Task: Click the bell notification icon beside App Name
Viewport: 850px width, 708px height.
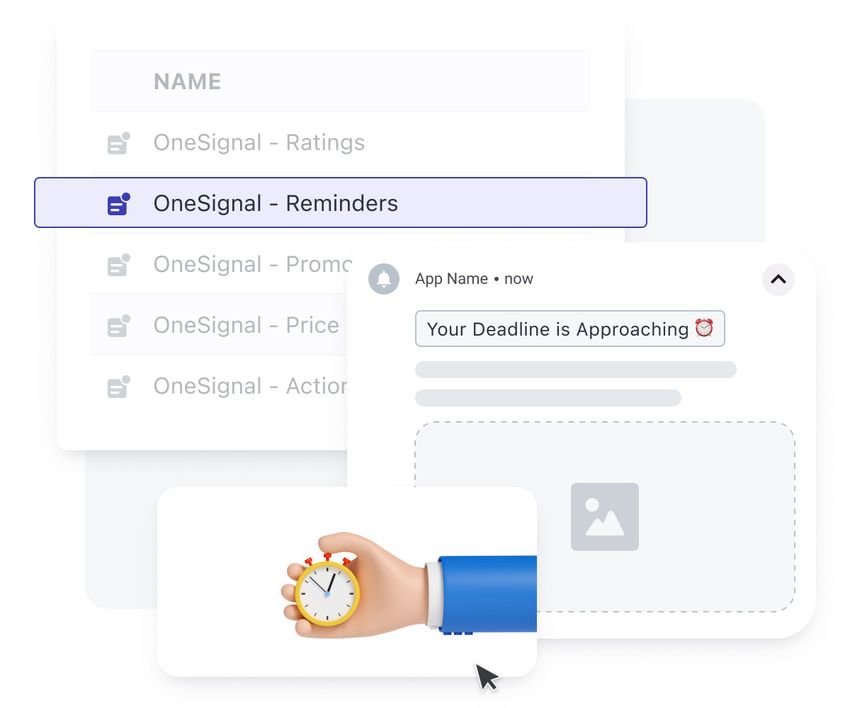Action: [x=384, y=279]
